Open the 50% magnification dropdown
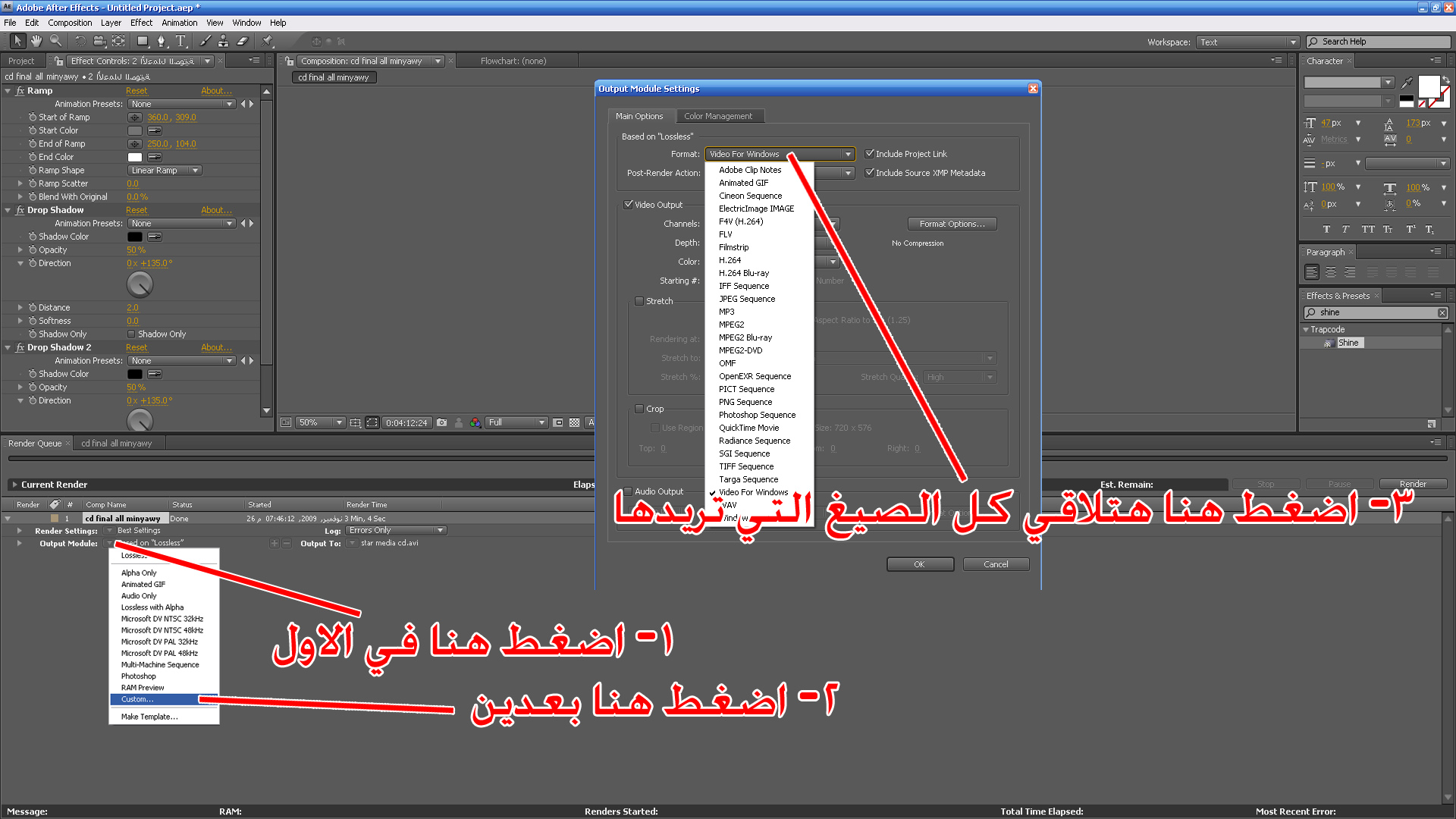This screenshot has width=1456, height=819. coord(320,422)
